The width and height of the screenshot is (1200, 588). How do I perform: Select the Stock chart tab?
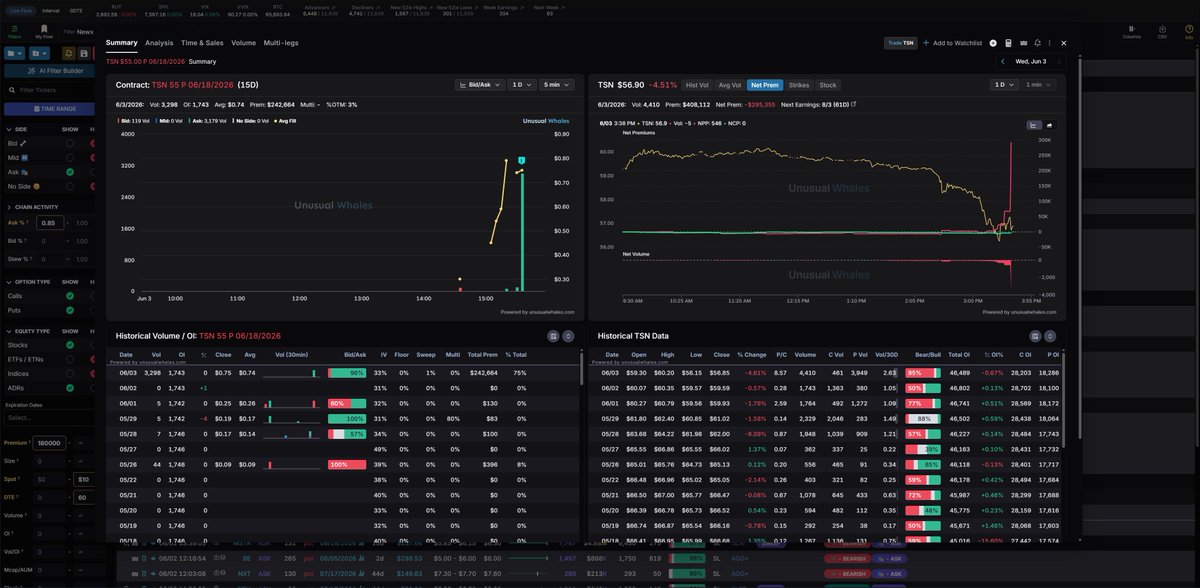(x=828, y=85)
